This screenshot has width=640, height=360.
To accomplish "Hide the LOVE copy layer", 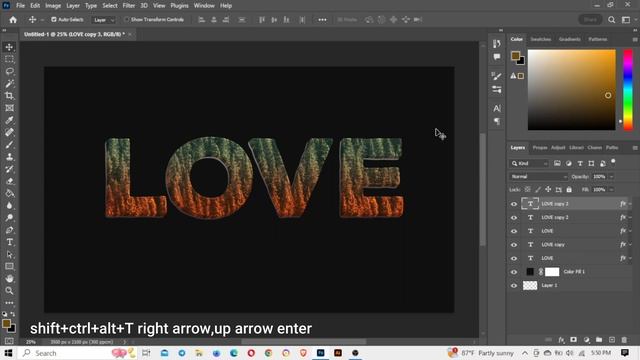I will [514, 245].
